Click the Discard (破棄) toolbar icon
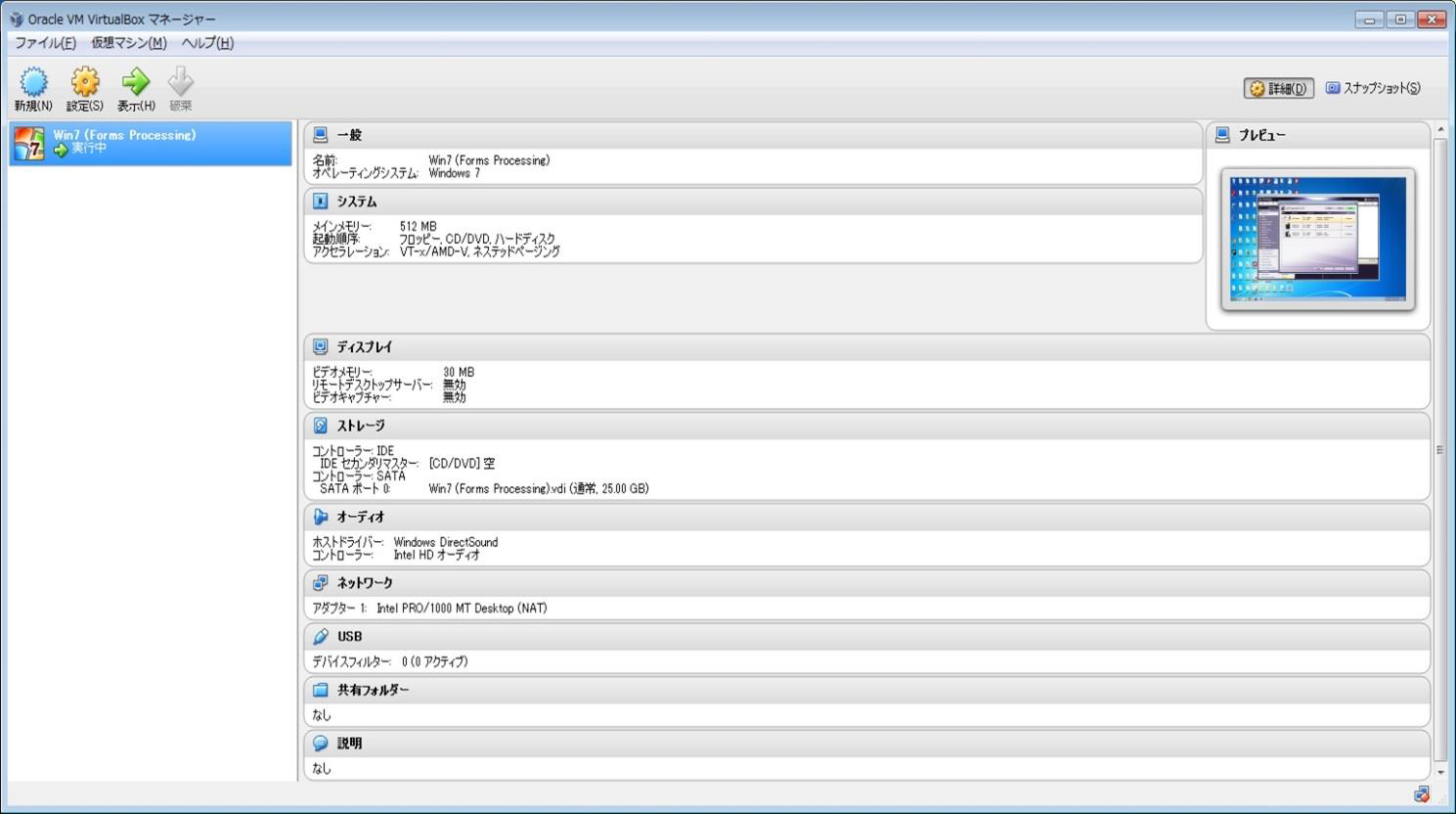Image resolution: width=1456 pixels, height=814 pixels. [x=181, y=81]
